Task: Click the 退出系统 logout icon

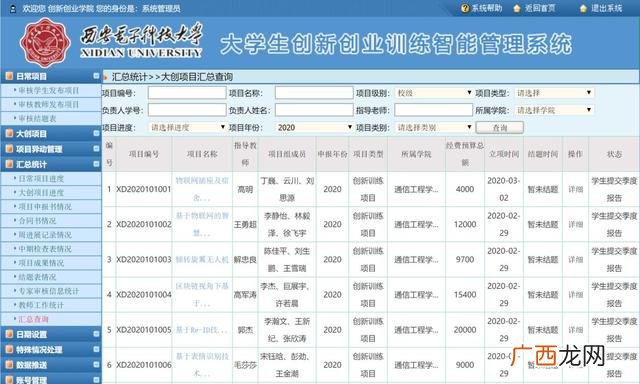Action: [x=583, y=8]
